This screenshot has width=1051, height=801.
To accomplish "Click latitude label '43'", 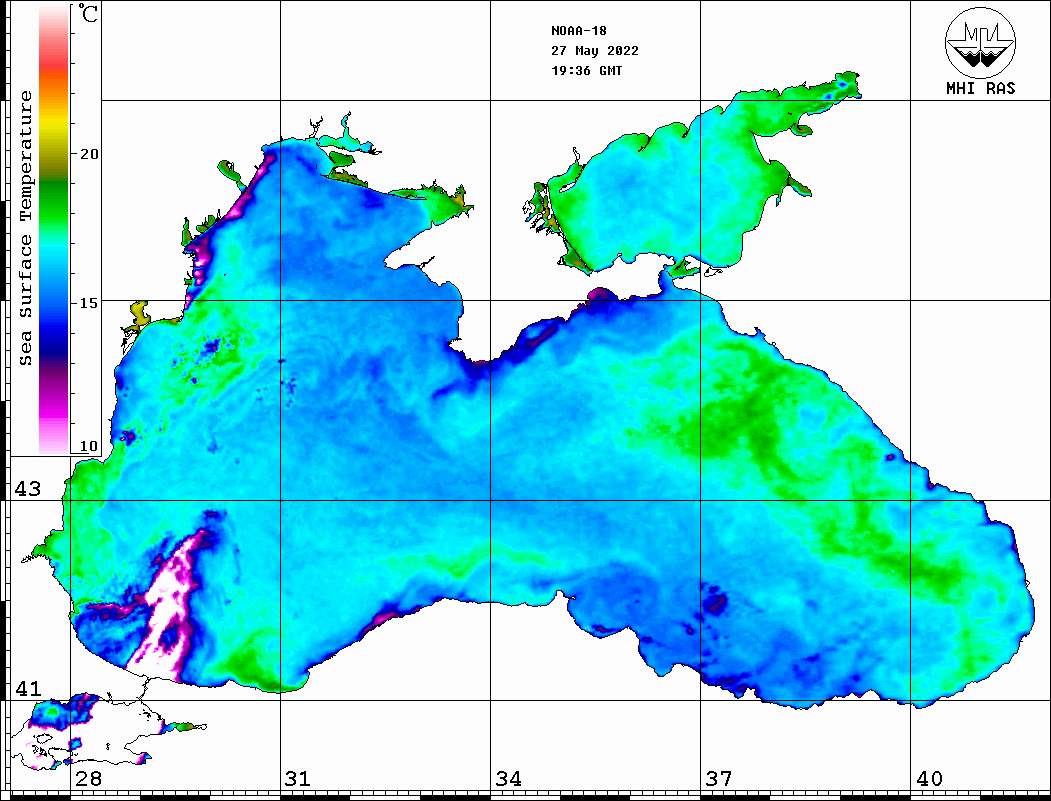I will click(x=28, y=489).
